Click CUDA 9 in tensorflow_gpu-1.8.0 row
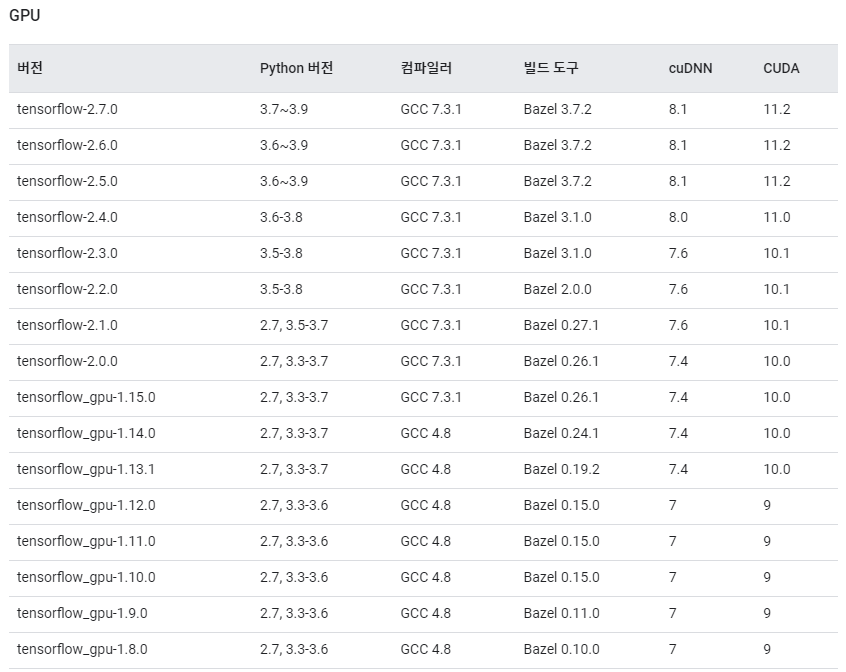846x672 pixels. [x=767, y=649]
